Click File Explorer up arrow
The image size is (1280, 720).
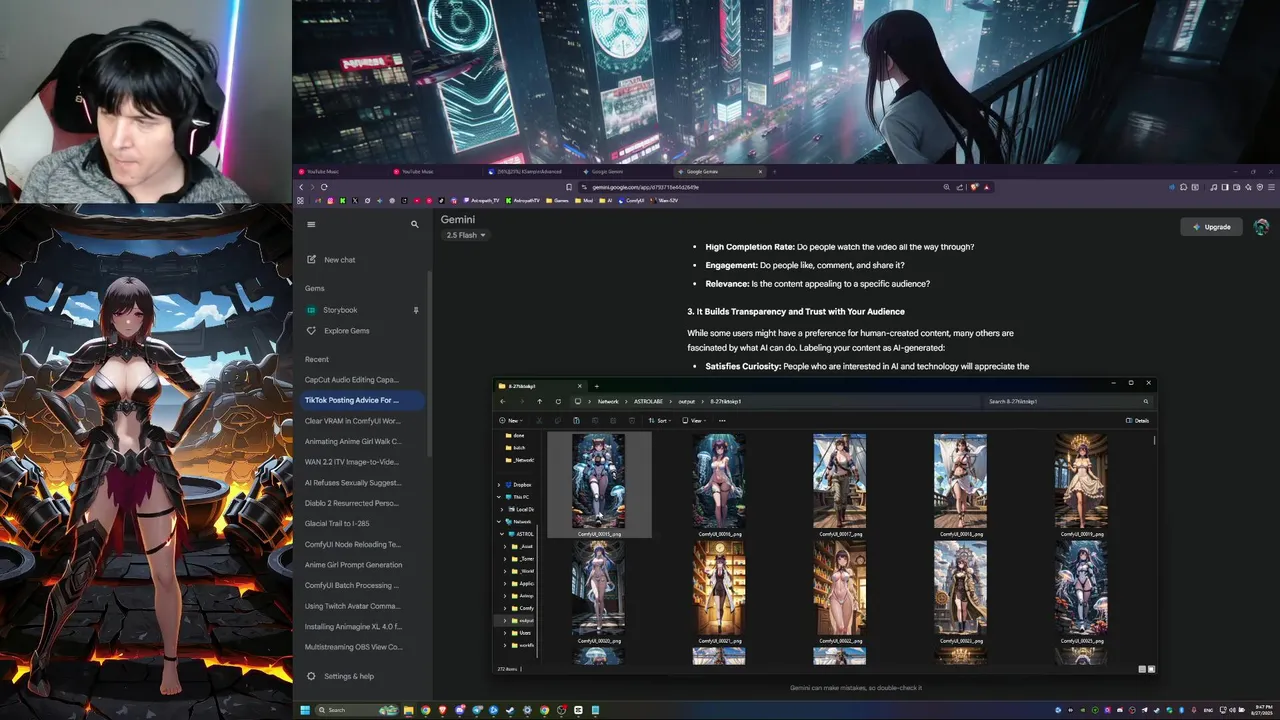click(540, 401)
